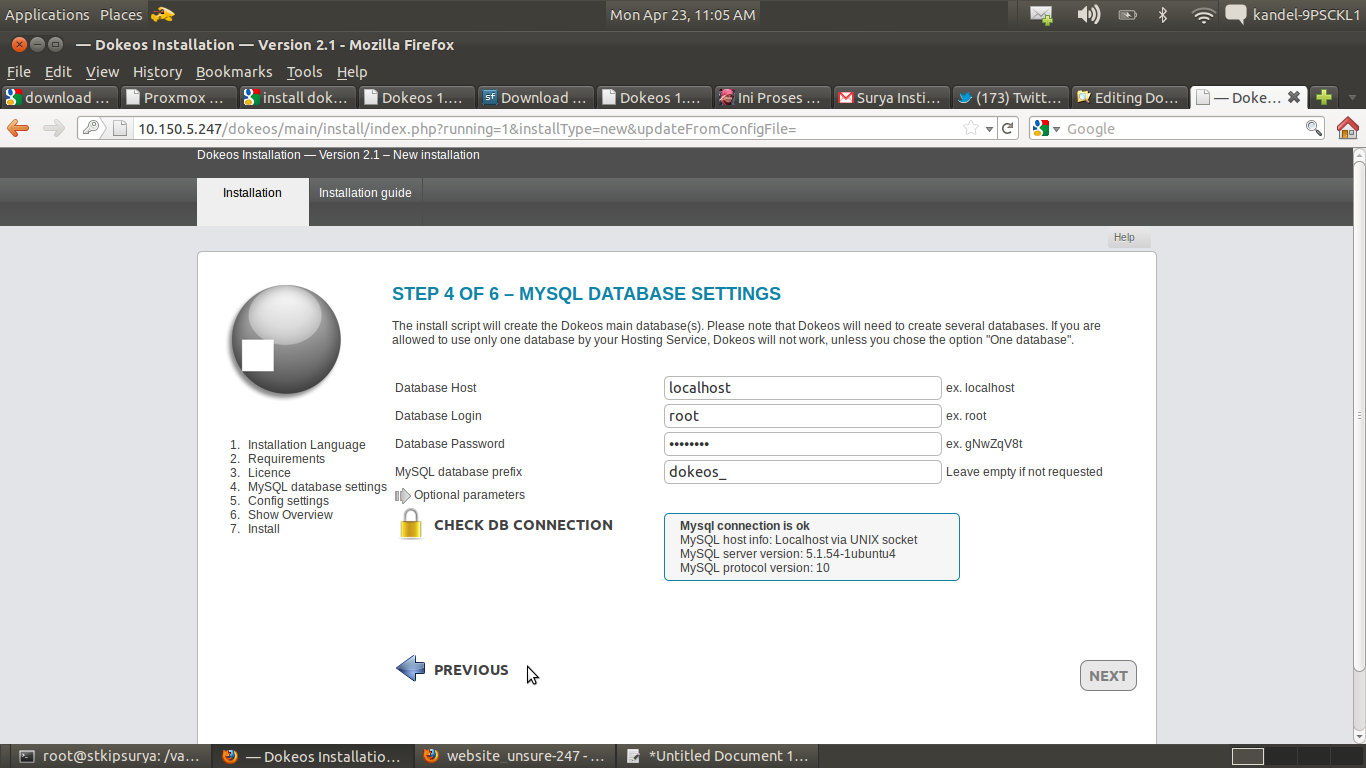The width and height of the screenshot is (1366, 768).
Task: Open the search engine selector dropdown
Action: [1046, 128]
